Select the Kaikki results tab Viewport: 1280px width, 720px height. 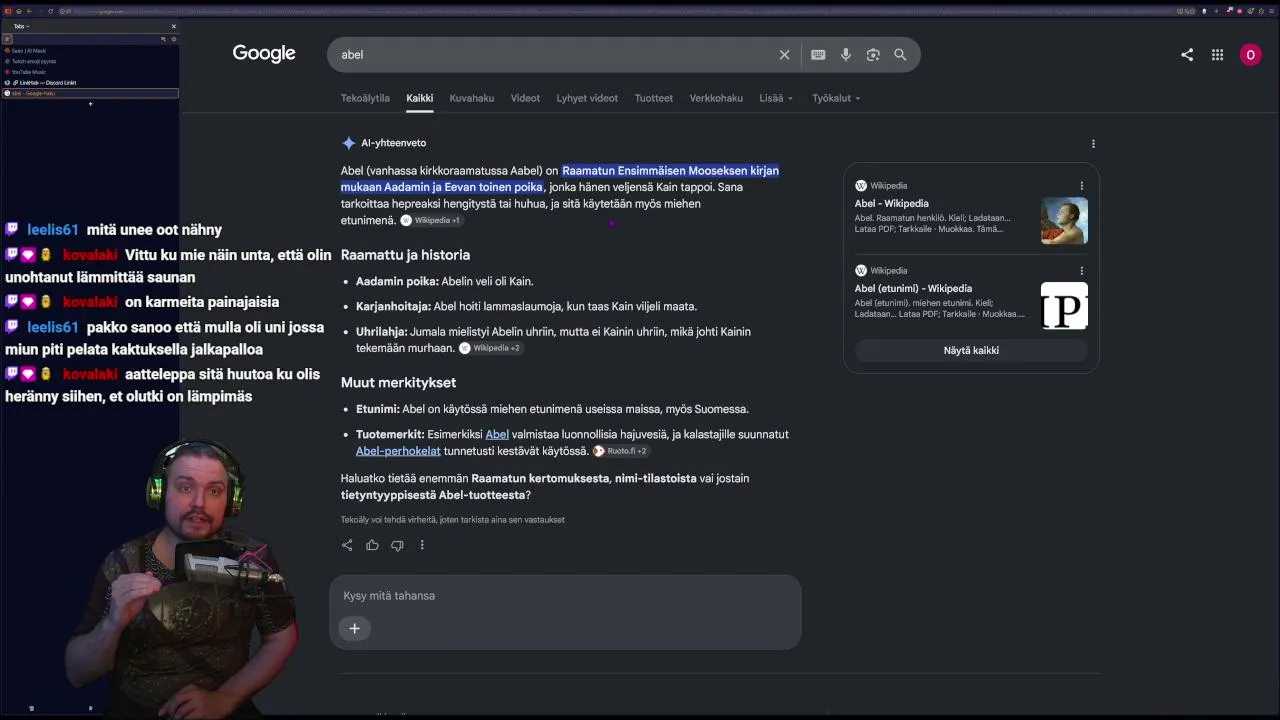pyautogui.click(x=419, y=98)
